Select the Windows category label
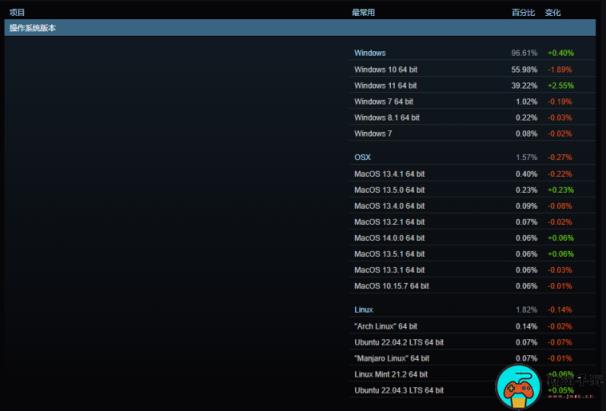Image resolution: width=606 pixels, height=411 pixels. click(x=370, y=53)
